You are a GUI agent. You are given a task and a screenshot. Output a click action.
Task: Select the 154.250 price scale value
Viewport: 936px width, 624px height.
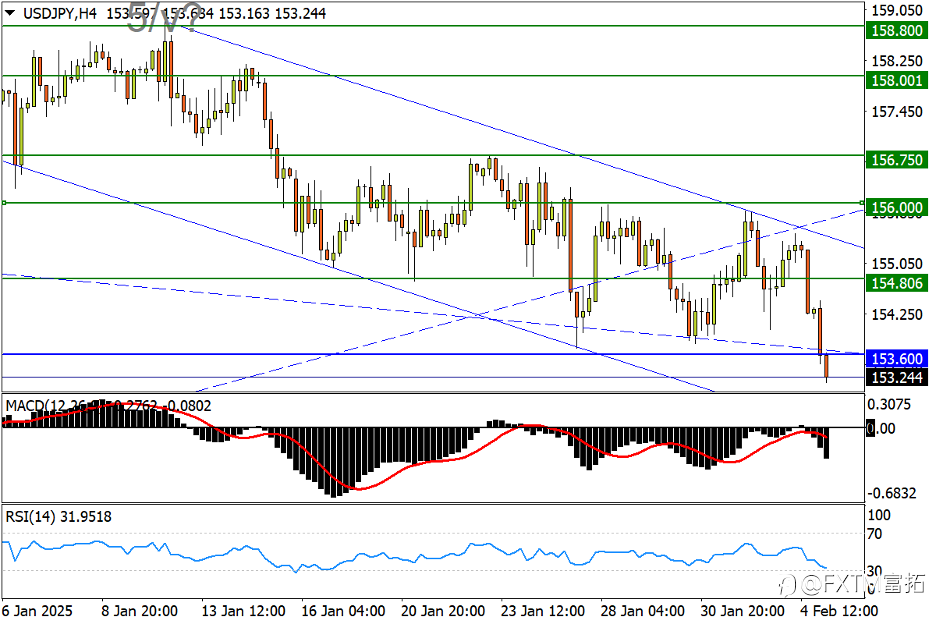point(897,314)
